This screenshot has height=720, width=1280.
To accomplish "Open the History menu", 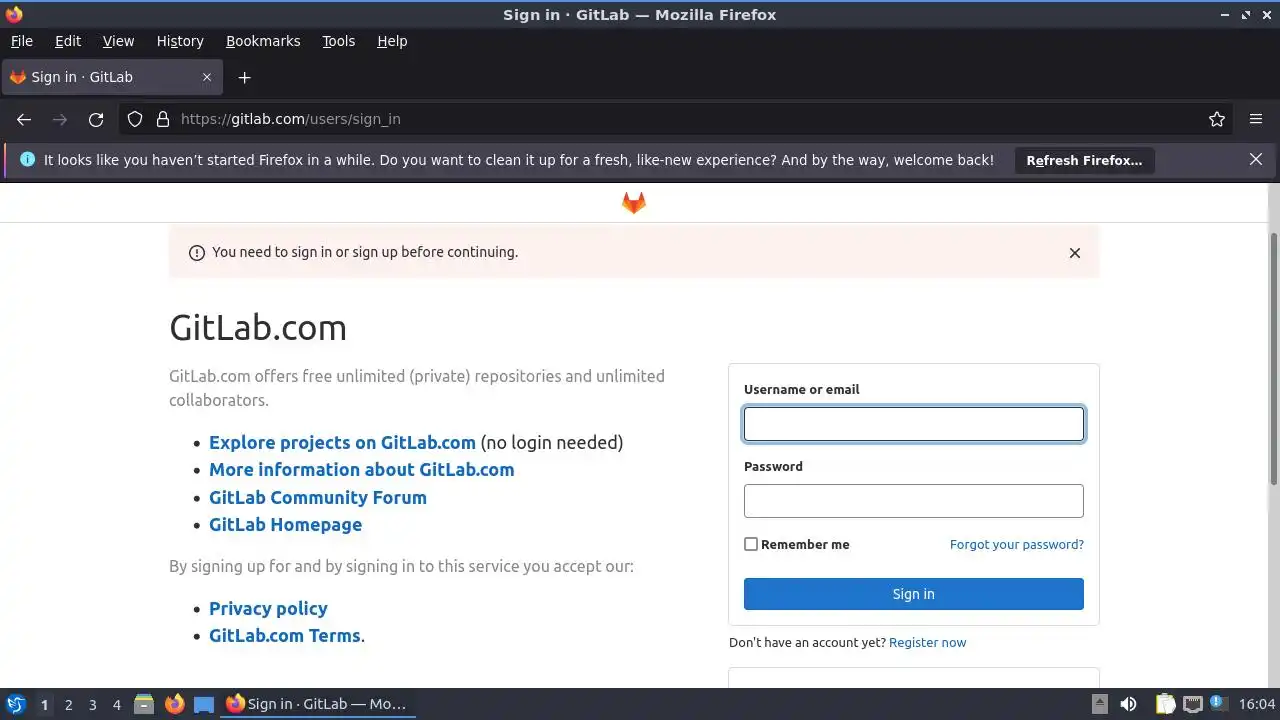I will [180, 41].
